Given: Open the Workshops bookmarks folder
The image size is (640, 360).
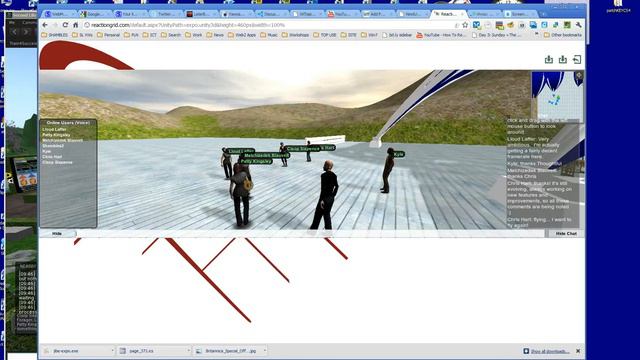Looking at the screenshot, I should pyautogui.click(x=296, y=35).
